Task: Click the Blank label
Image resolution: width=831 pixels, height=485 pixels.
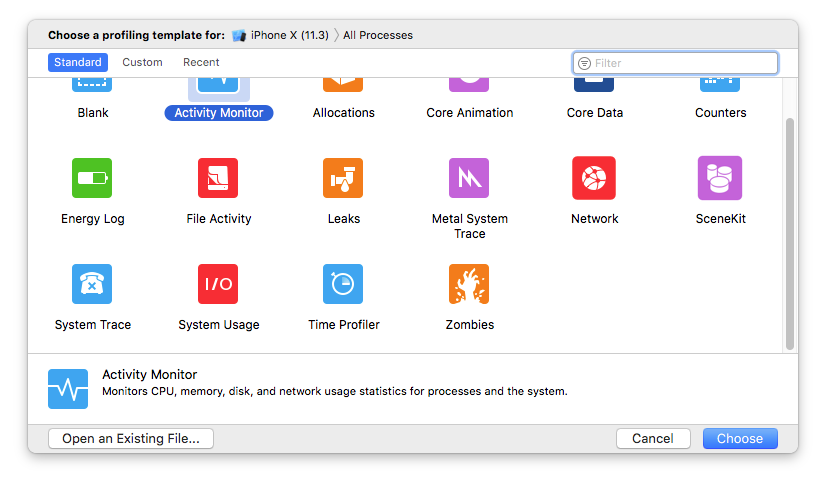Action: point(93,112)
